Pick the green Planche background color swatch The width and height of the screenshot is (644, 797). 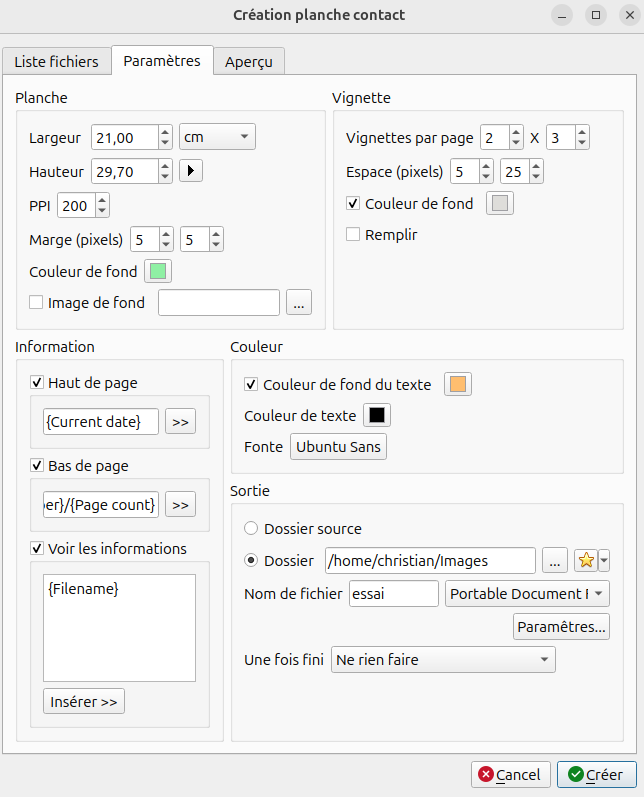coord(158,270)
